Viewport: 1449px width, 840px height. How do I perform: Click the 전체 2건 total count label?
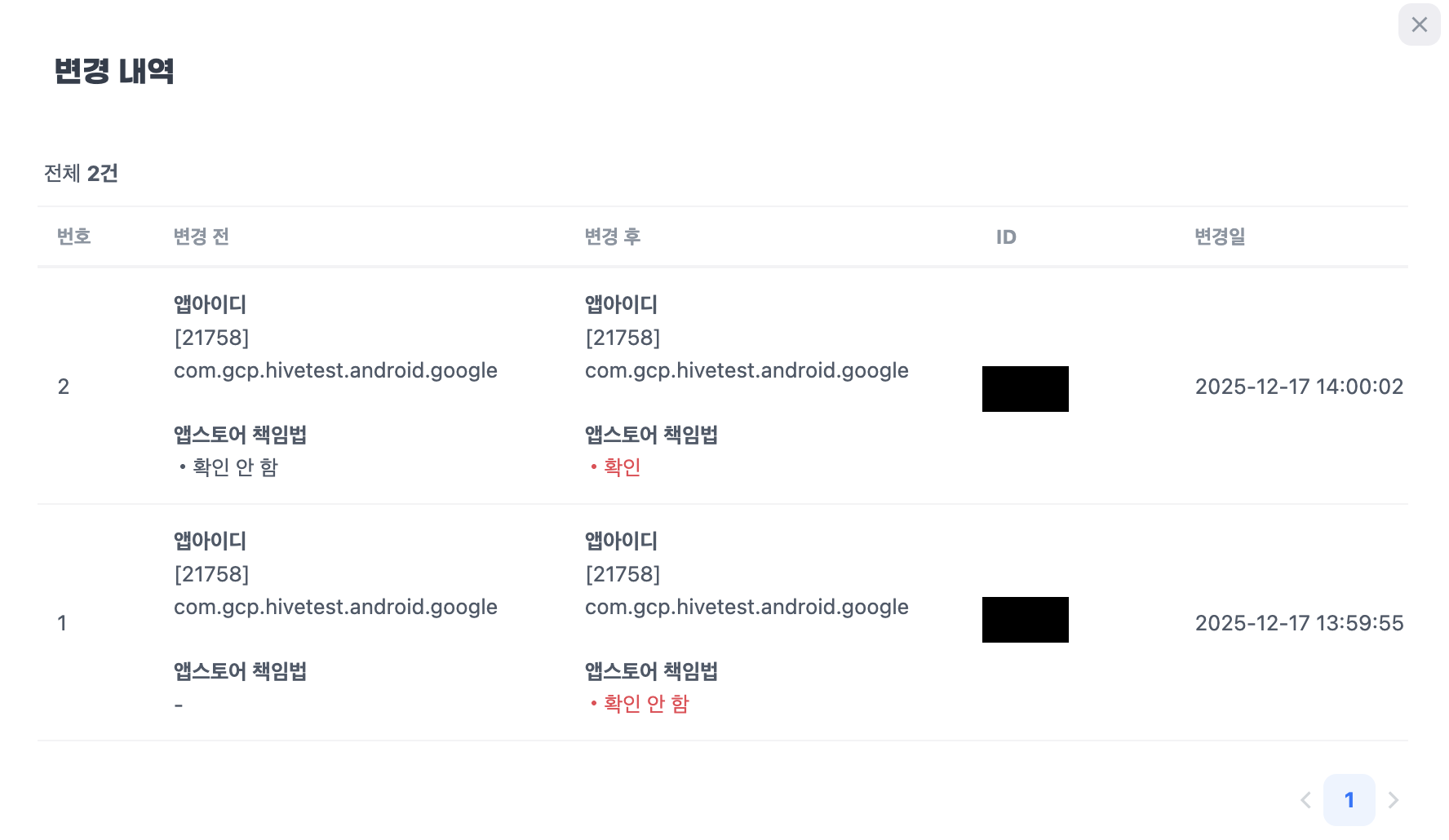pyautogui.click(x=81, y=174)
